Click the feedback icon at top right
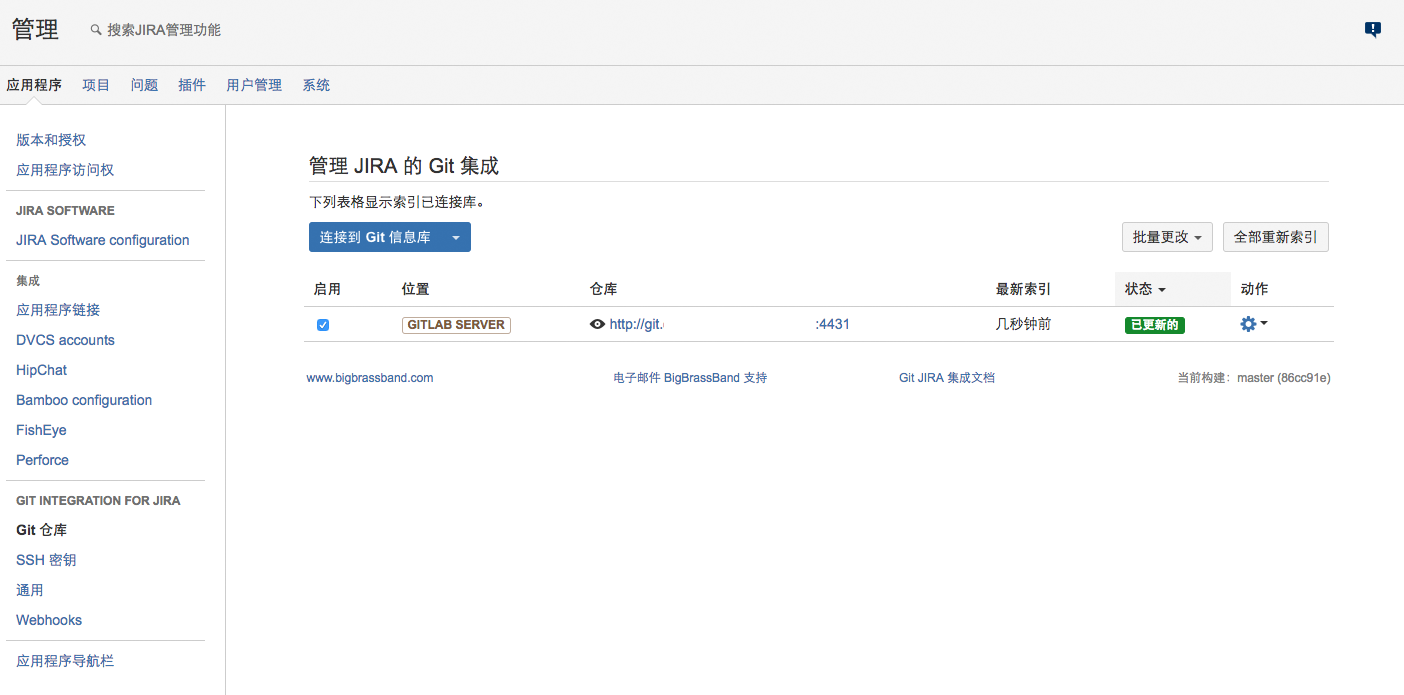This screenshot has width=1404, height=695. pyautogui.click(x=1372, y=30)
